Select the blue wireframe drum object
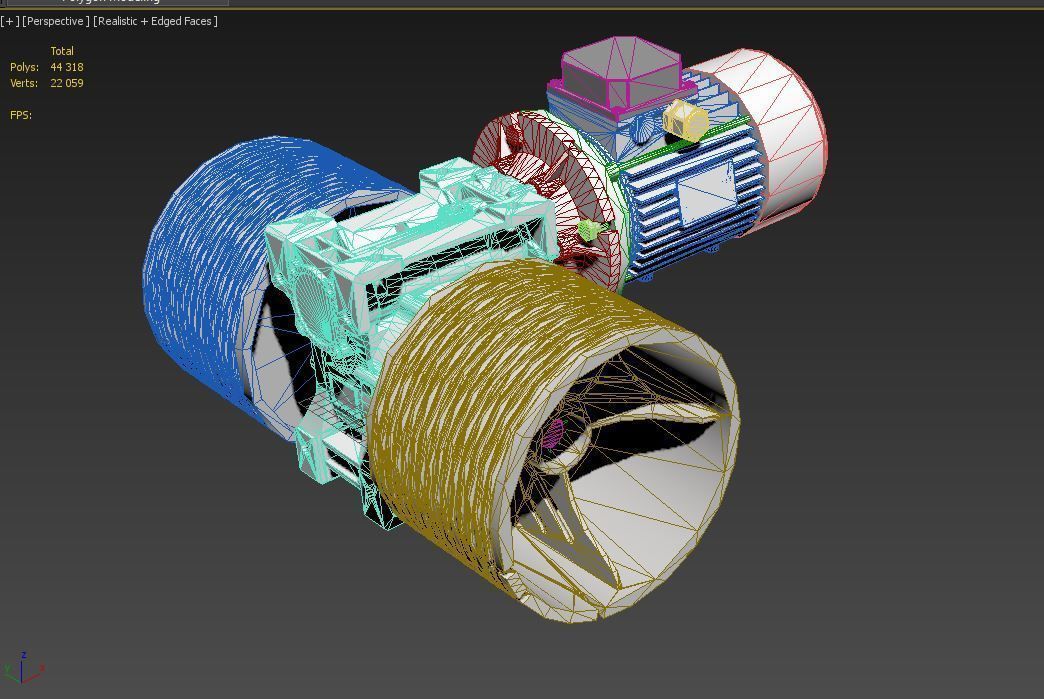The image size is (1044, 699). (206, 266)
